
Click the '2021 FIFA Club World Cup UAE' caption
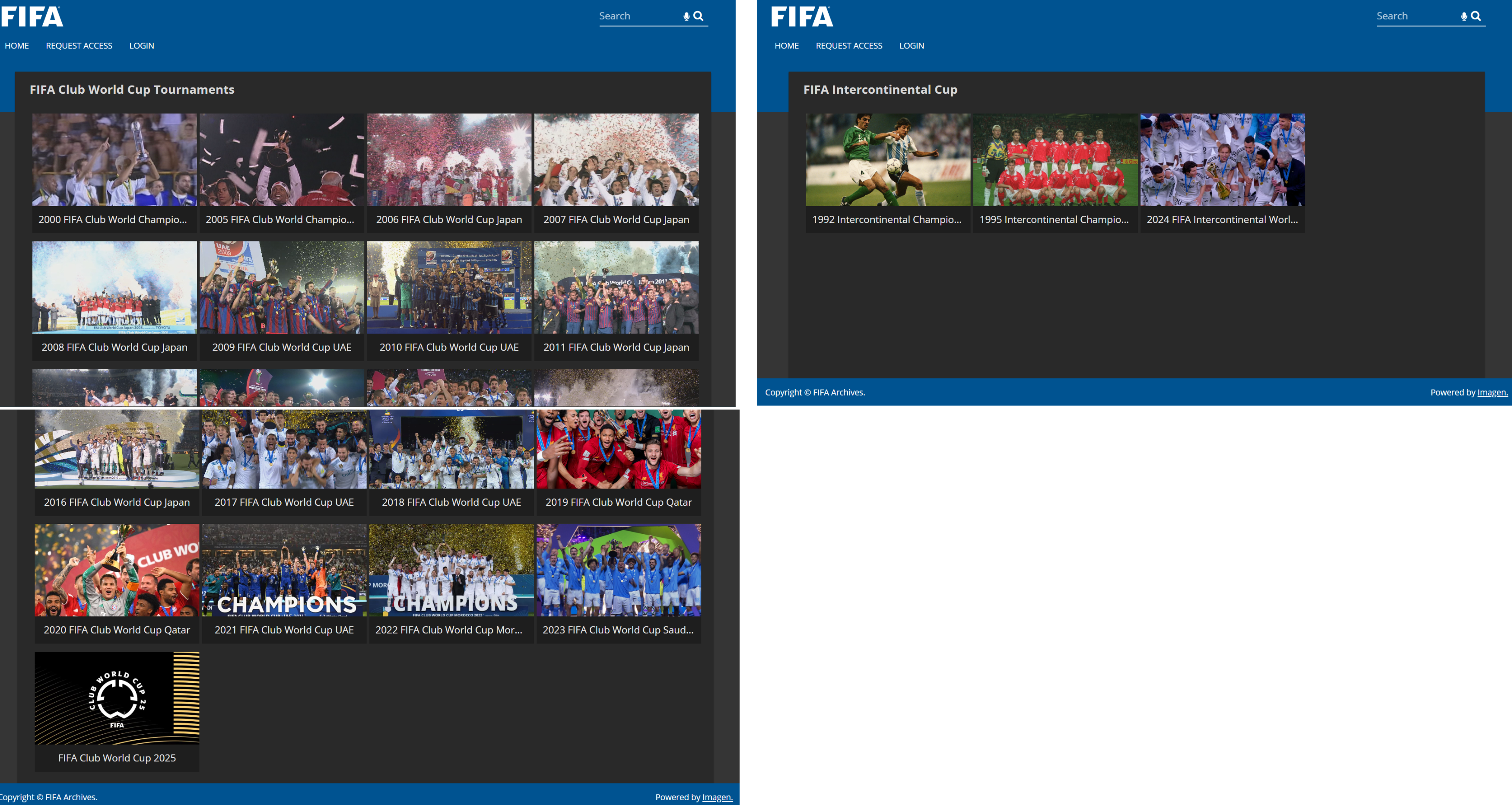[x=284, y=630]
